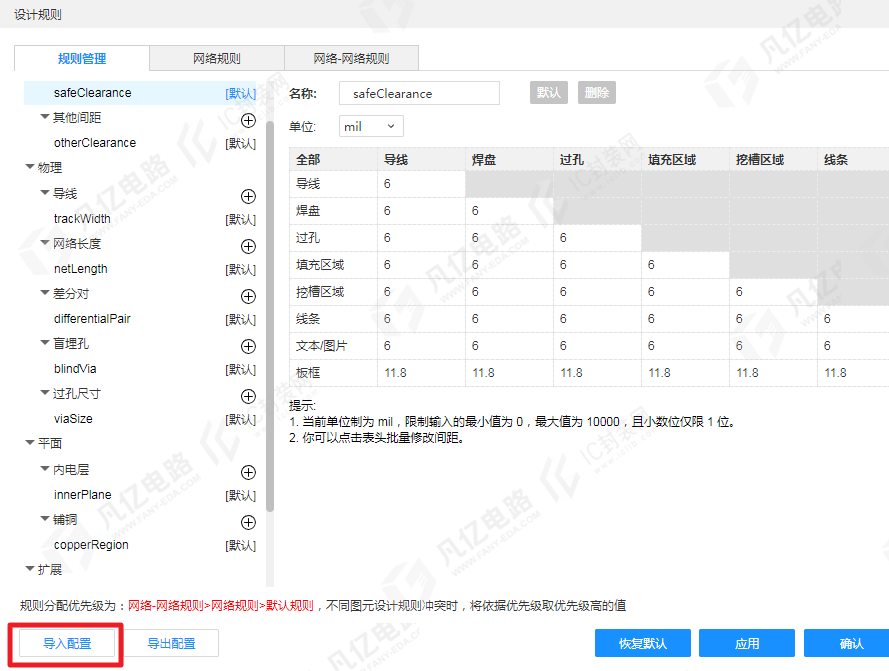Add new 网络长度 rule with plus icon

pos(248,246)
